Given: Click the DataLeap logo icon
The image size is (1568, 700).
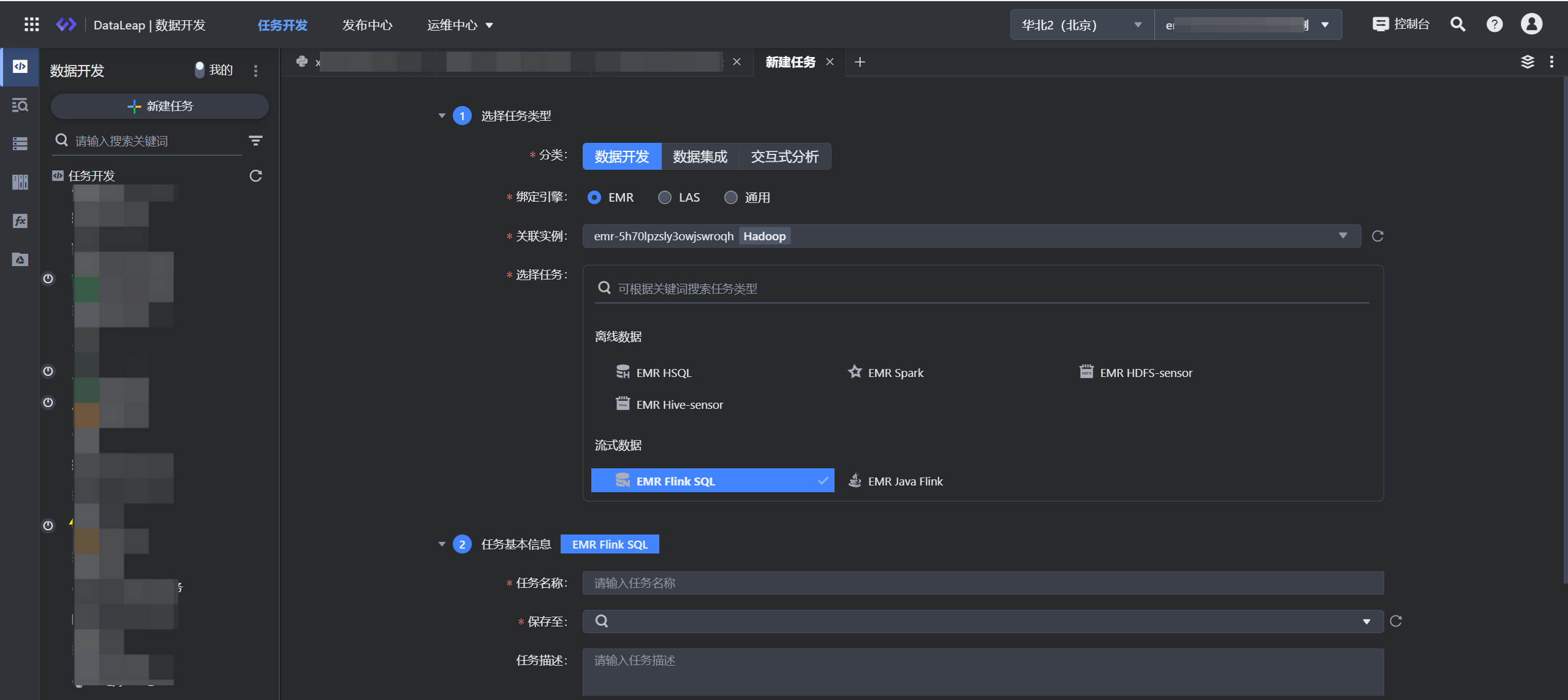Looking at the screenshot, I should click(66, 25).
